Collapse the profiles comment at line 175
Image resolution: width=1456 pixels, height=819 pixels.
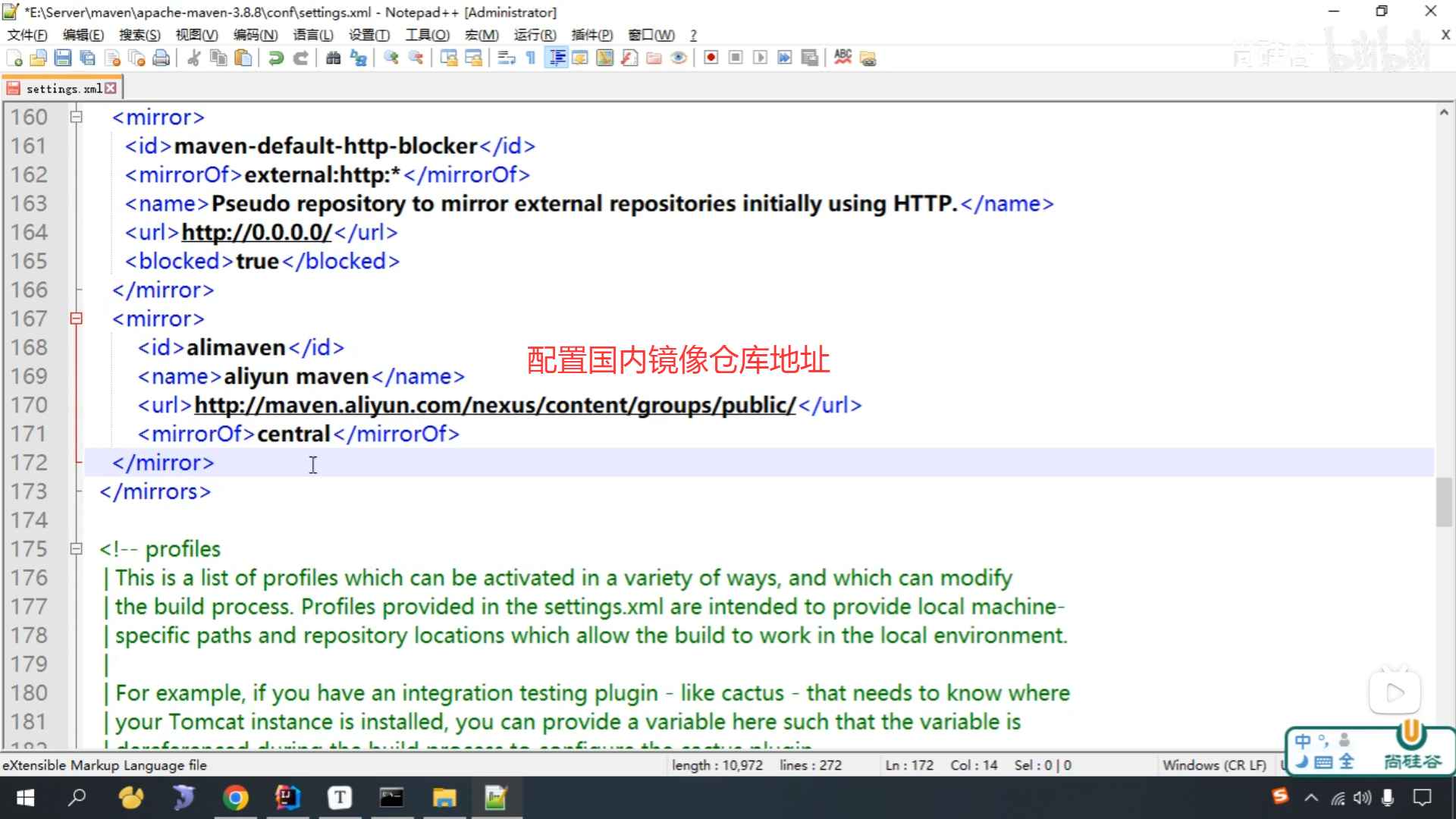pyautogui.click(x=76, y=549)
